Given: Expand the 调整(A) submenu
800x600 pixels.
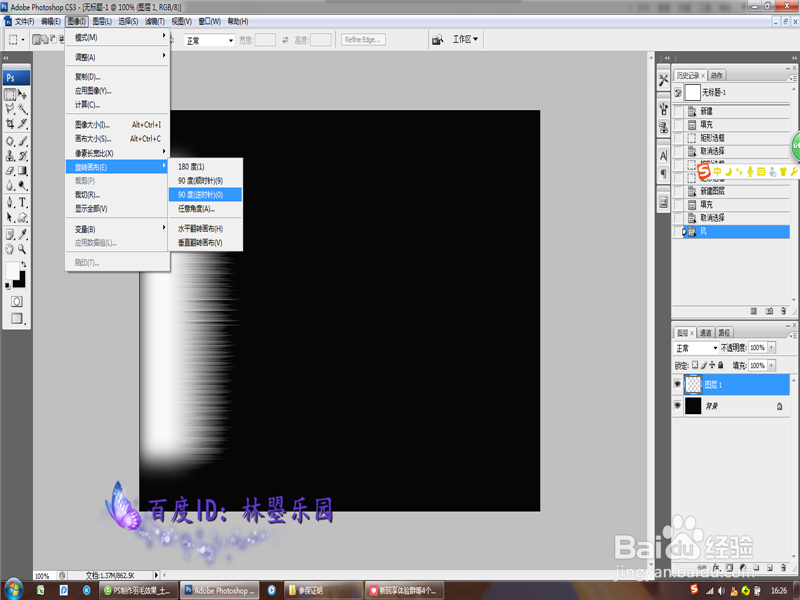Looking at the screenshot, I should click(117, 57).
